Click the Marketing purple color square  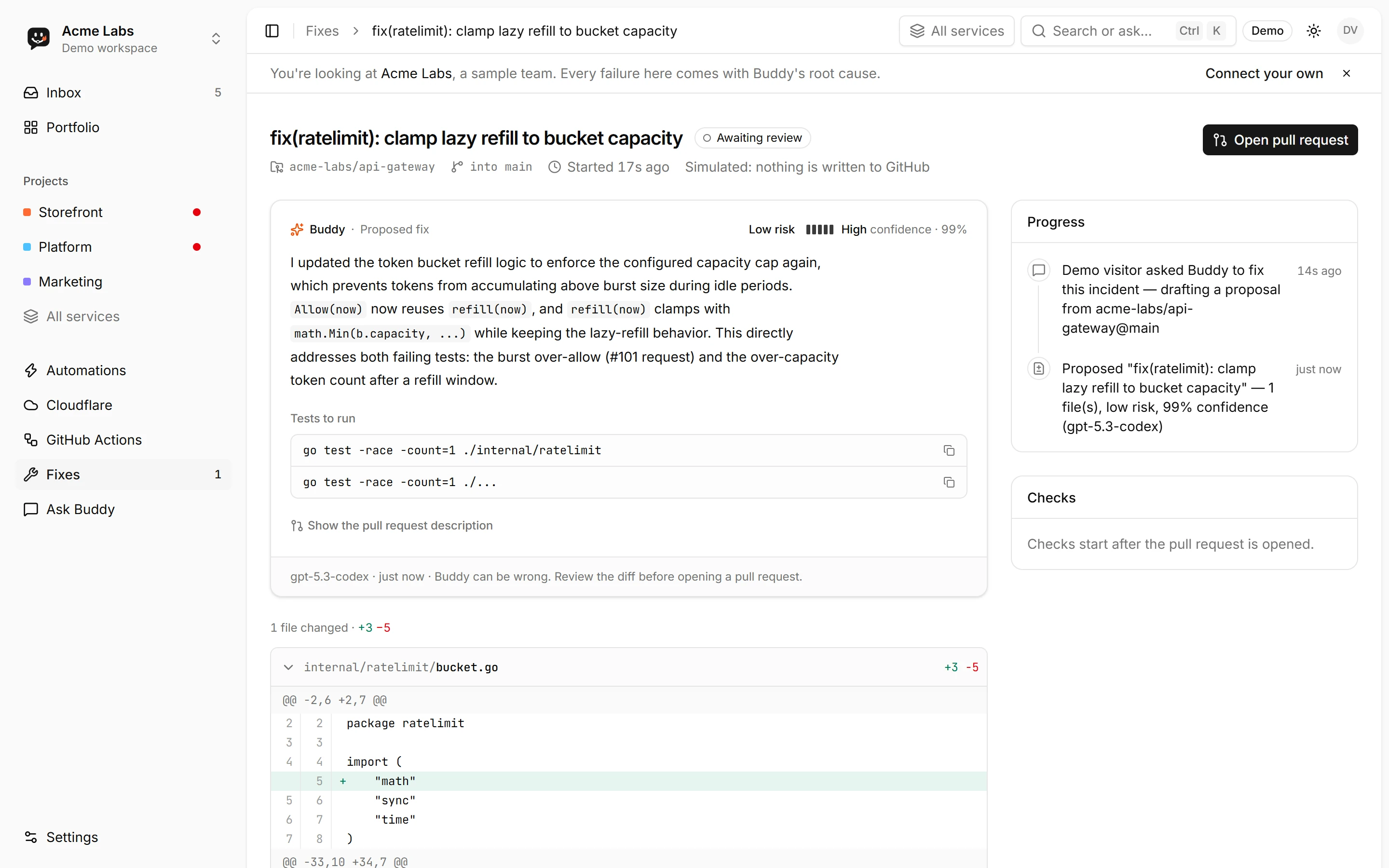pyautogui.click(x=27, y=282)
